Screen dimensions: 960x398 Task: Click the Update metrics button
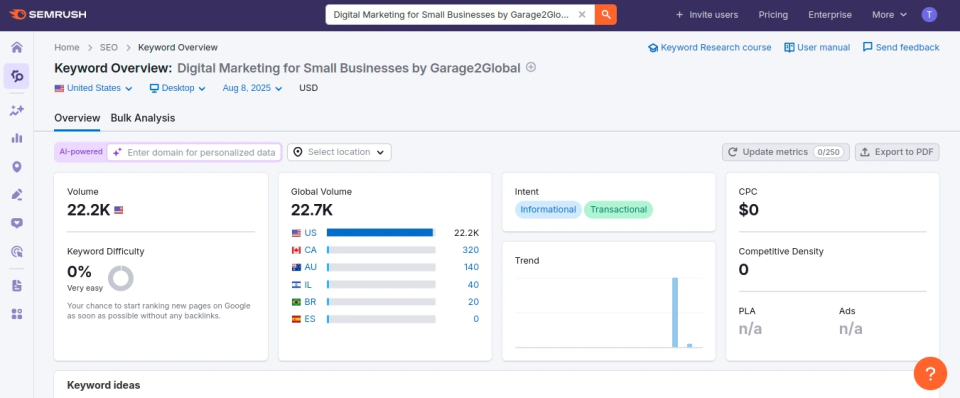pyautogui.click(x=786, y=152)
